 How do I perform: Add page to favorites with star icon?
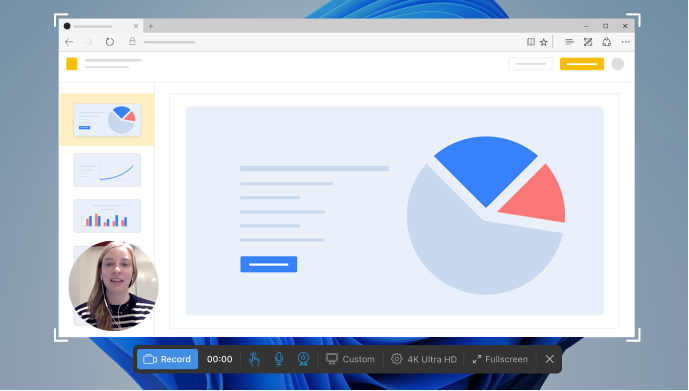tap(544, 42)
